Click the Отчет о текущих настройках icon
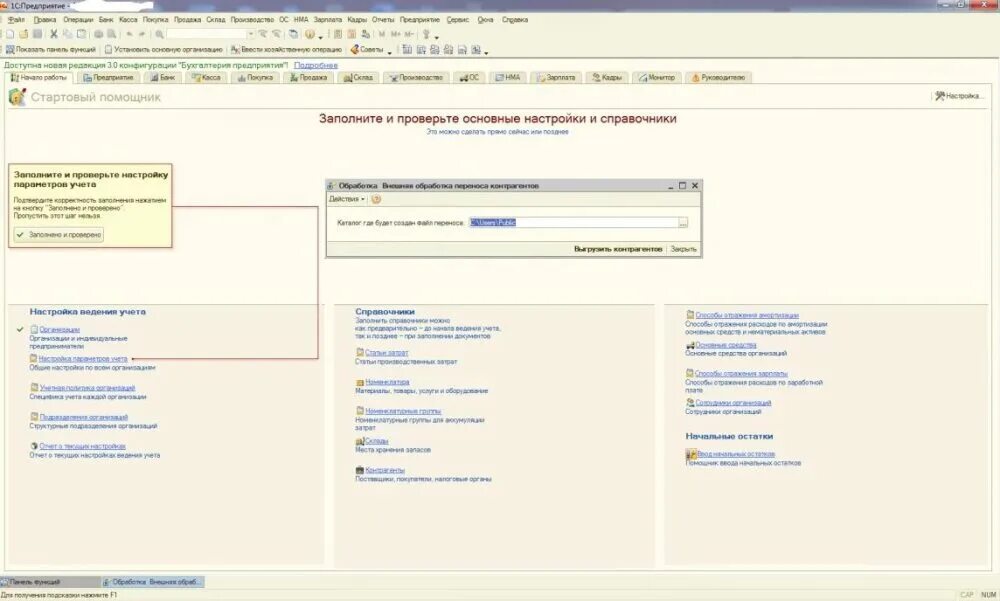This screenshot has height=601, width=1000. 34,446
